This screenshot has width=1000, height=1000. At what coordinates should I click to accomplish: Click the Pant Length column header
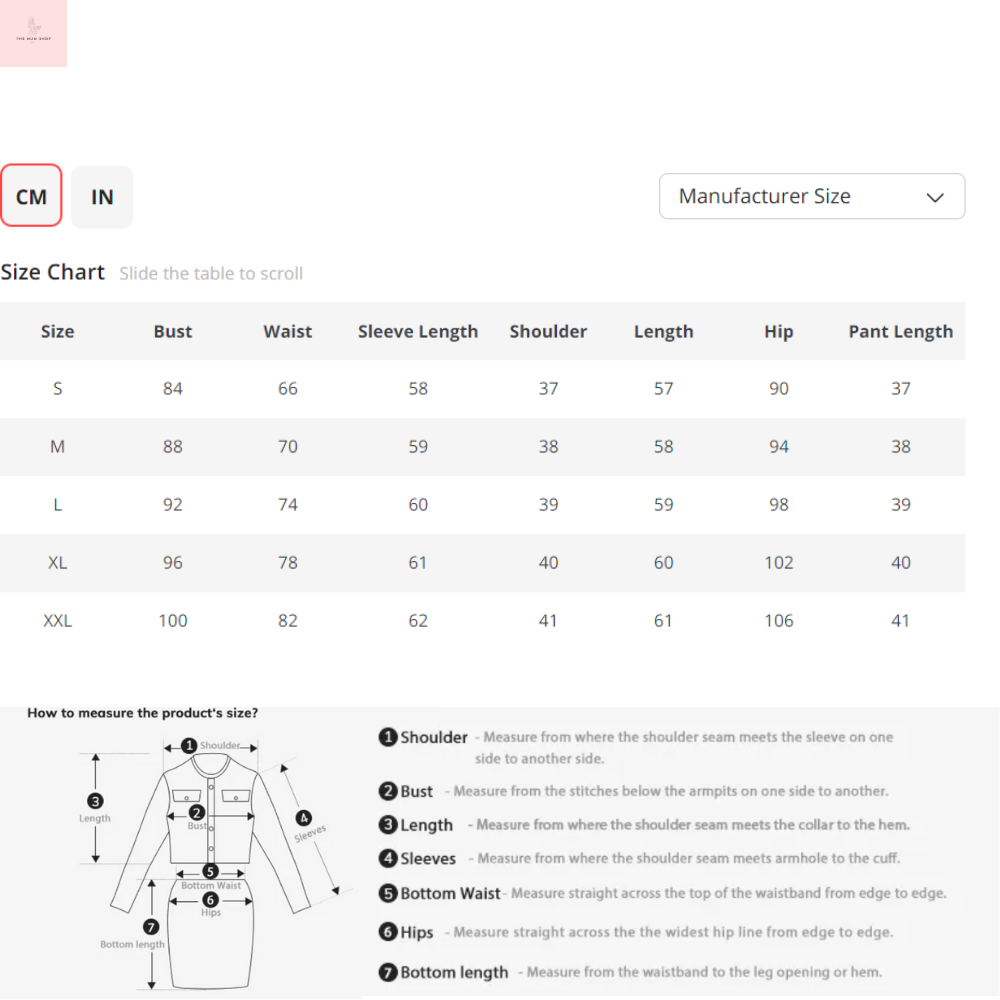(x=900, y=331)
